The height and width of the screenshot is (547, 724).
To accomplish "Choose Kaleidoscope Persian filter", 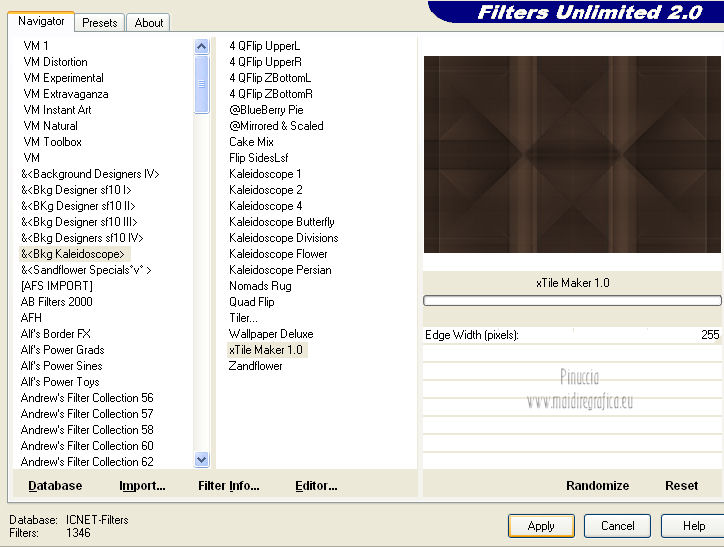I will pyautogui.click(x=280, y=270).
